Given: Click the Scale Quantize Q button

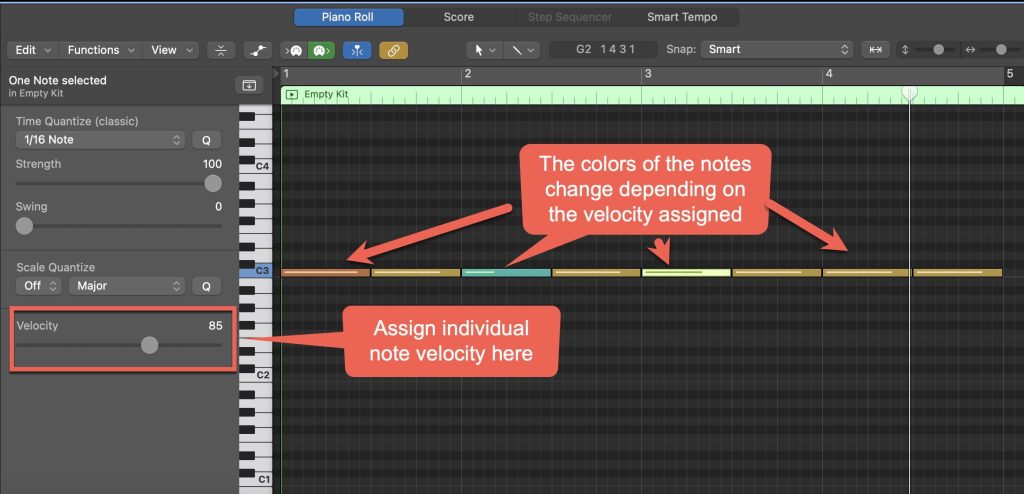Looking at the screenshot, I should click(x=206, y=286).
